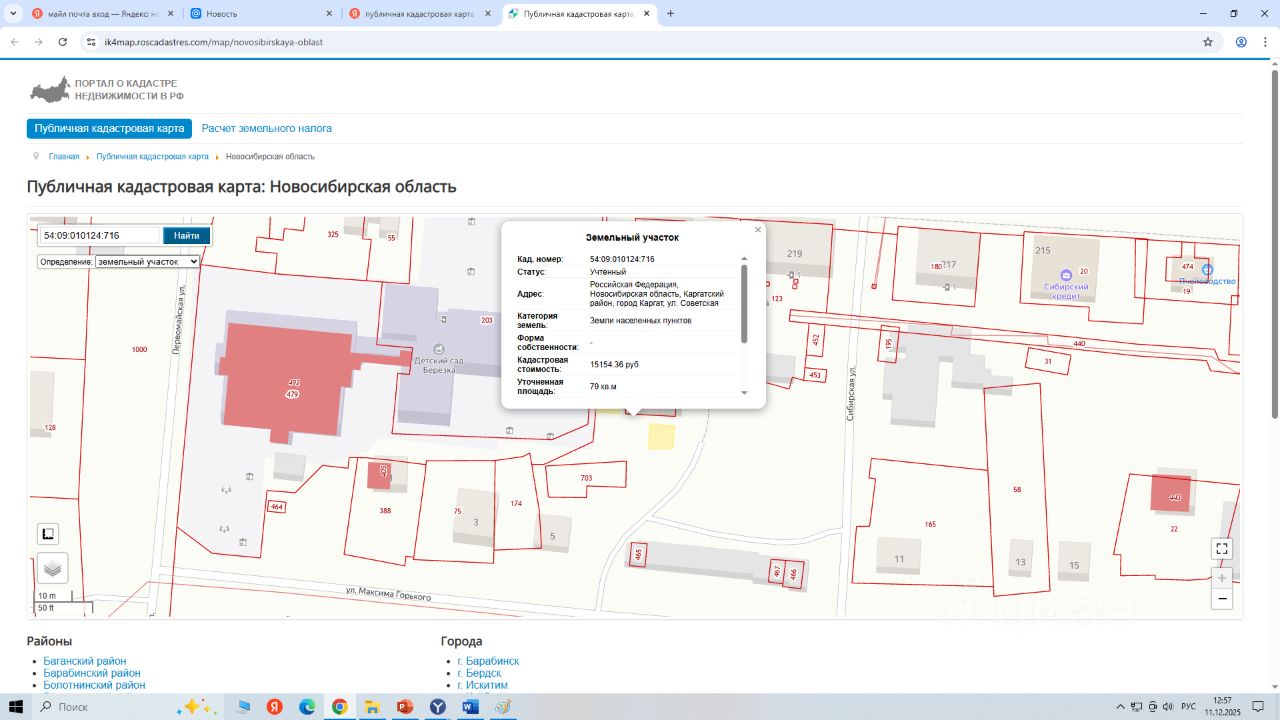Image resolution: width=1280 pixels, height=720 pixels.
Task: Enter fullscreen map view
Action: tap(1221, 548)
